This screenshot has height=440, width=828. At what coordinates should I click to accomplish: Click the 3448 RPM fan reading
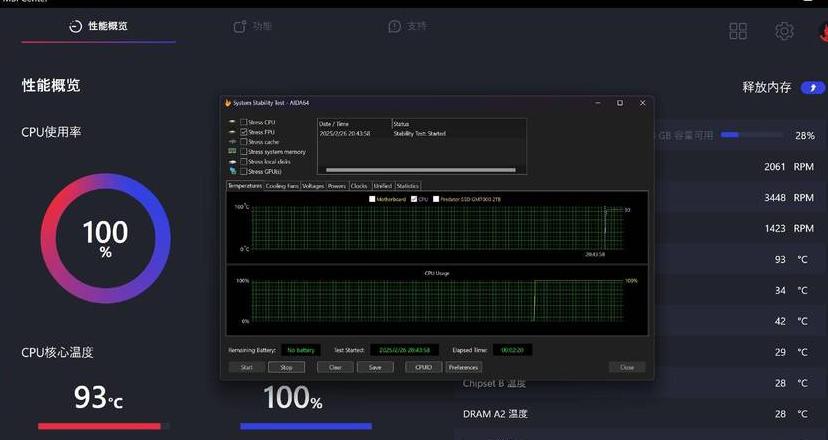coord(789,198)
